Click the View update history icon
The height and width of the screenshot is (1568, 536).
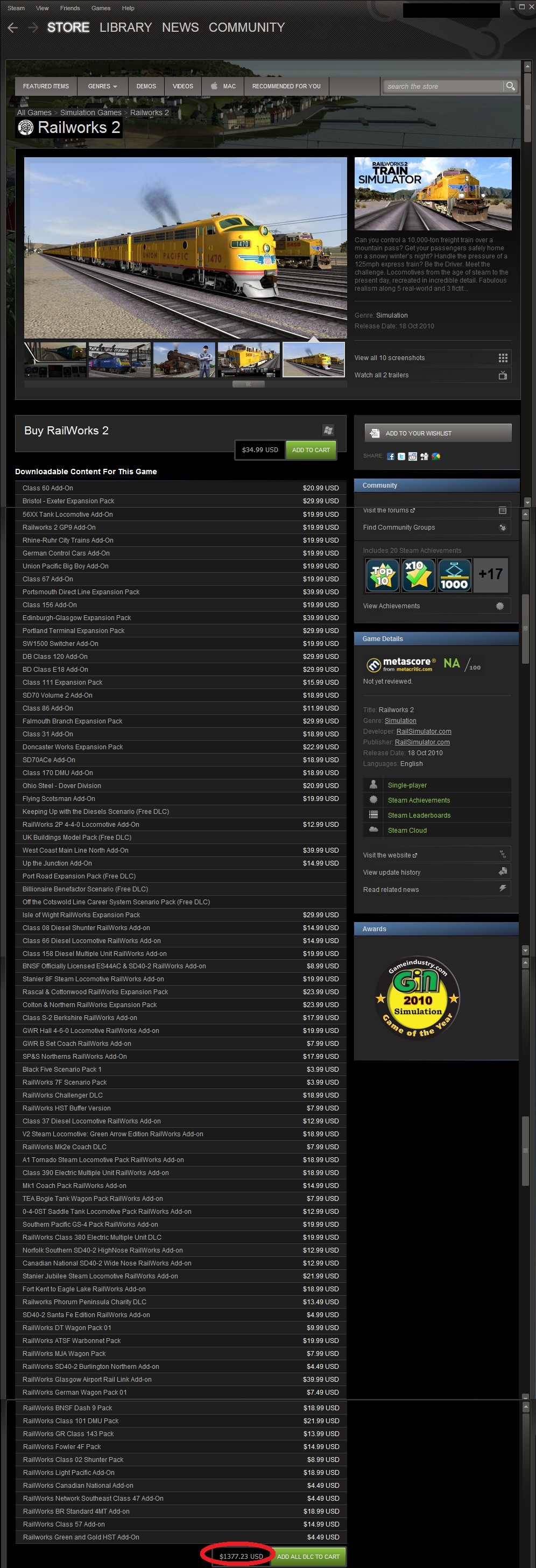pos(503,871)
